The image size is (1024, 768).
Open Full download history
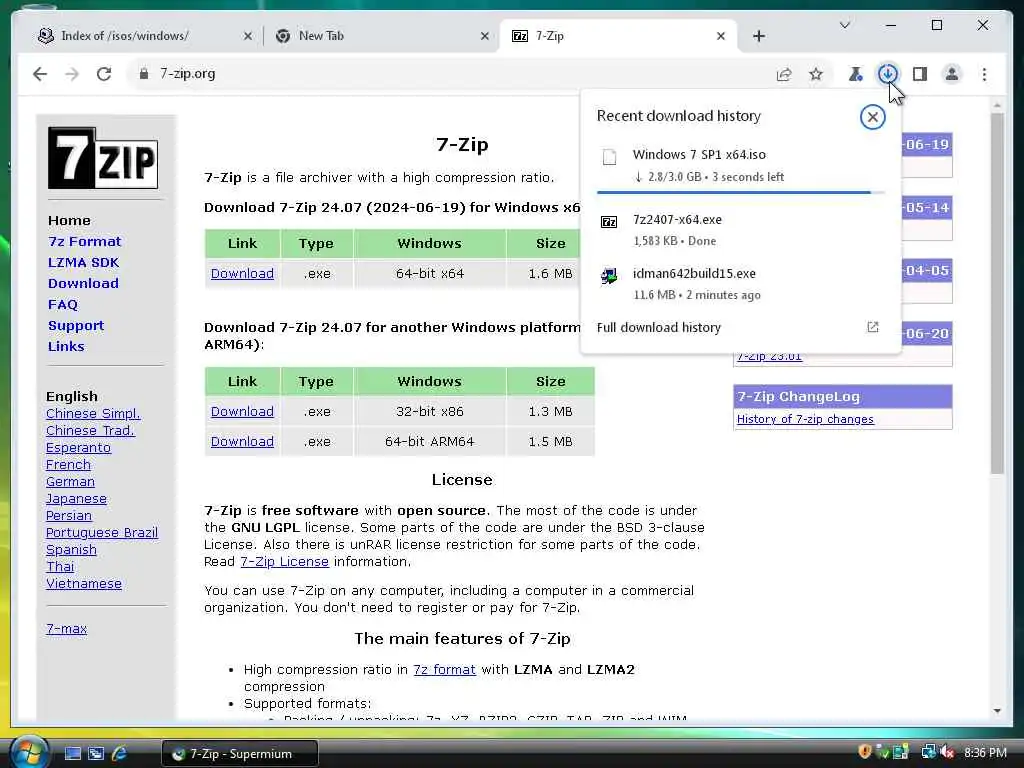click(x=658, y=327)
